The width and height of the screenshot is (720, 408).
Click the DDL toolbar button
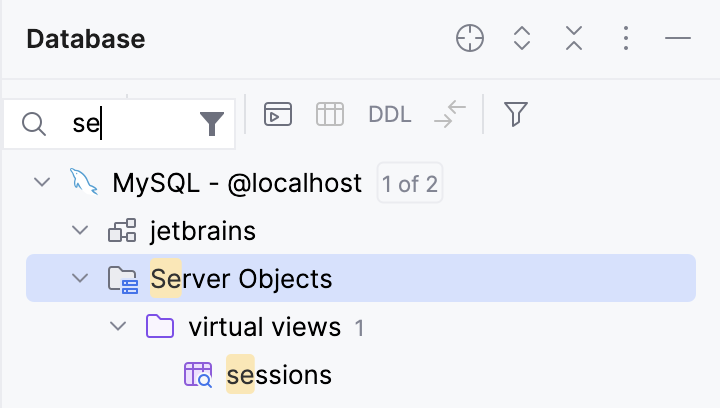click(389, 115)
